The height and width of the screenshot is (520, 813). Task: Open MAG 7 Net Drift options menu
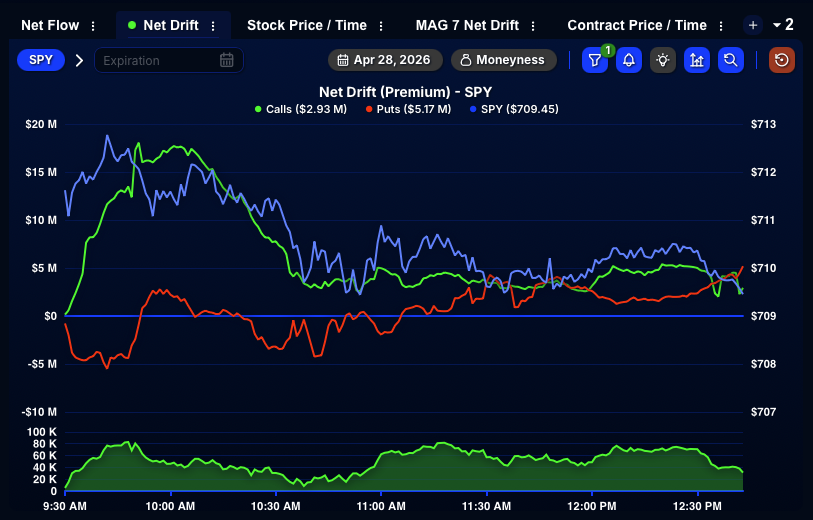533,25
